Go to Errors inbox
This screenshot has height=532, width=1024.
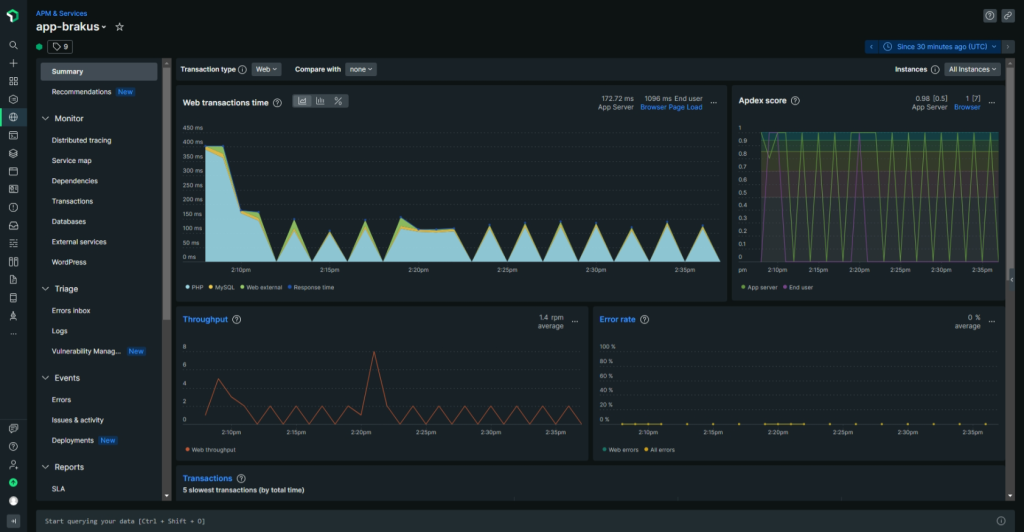click(x=71, y=310)
